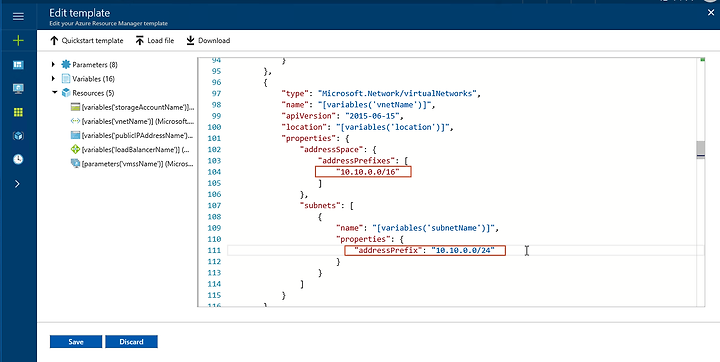Screen dimensions: 720x362
Task: Select Resources (5) in the tree
Action: [x=93, y=93]
